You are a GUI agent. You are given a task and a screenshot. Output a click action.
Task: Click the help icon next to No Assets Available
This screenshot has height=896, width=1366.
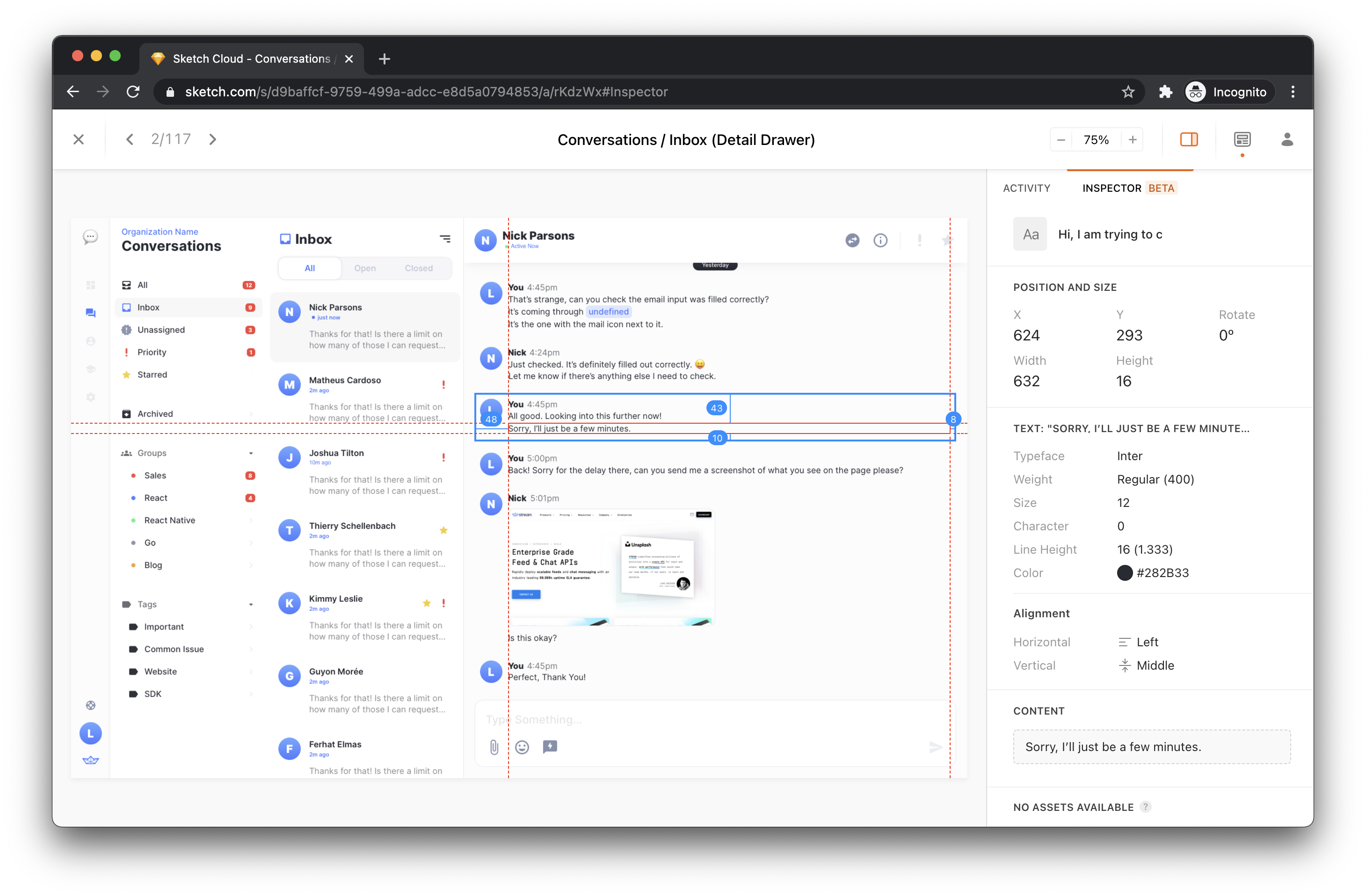point(1145,807)
